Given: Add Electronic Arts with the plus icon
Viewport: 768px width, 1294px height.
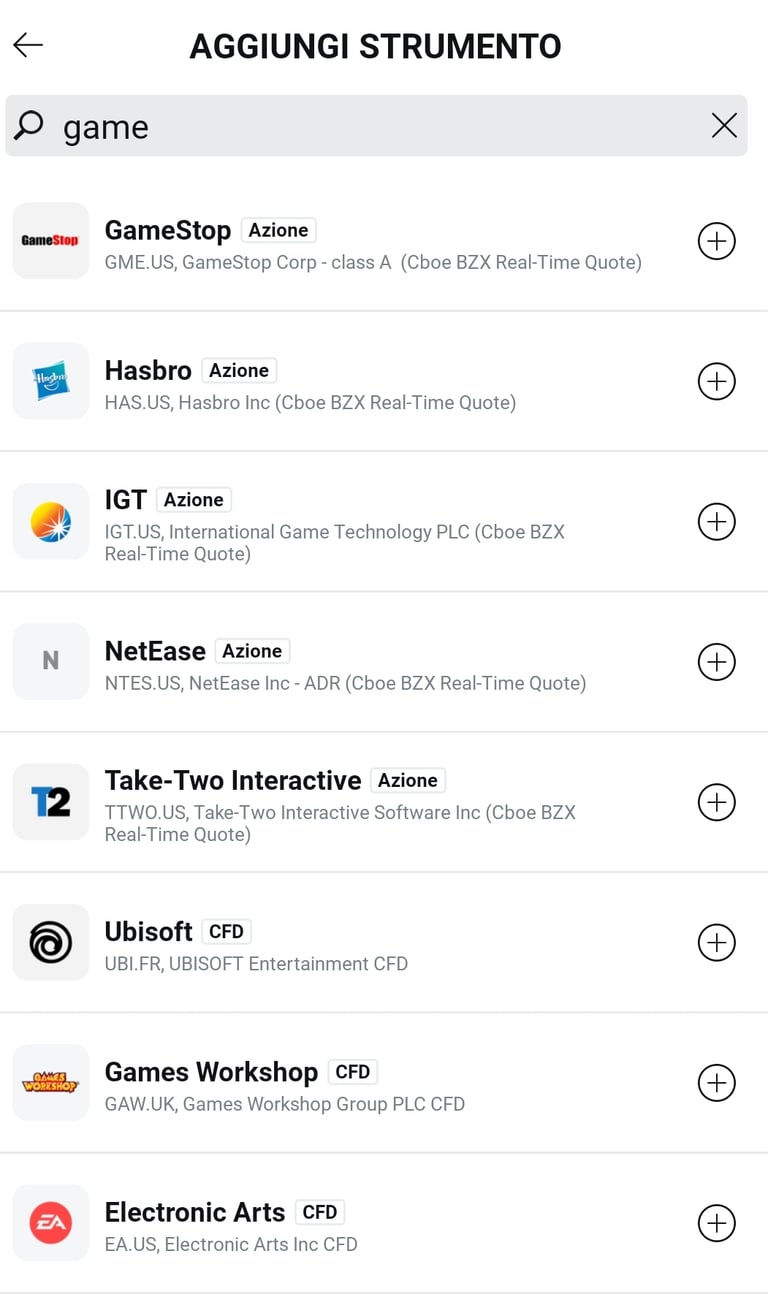Looking at the screenshot, I should point(716,1223).
